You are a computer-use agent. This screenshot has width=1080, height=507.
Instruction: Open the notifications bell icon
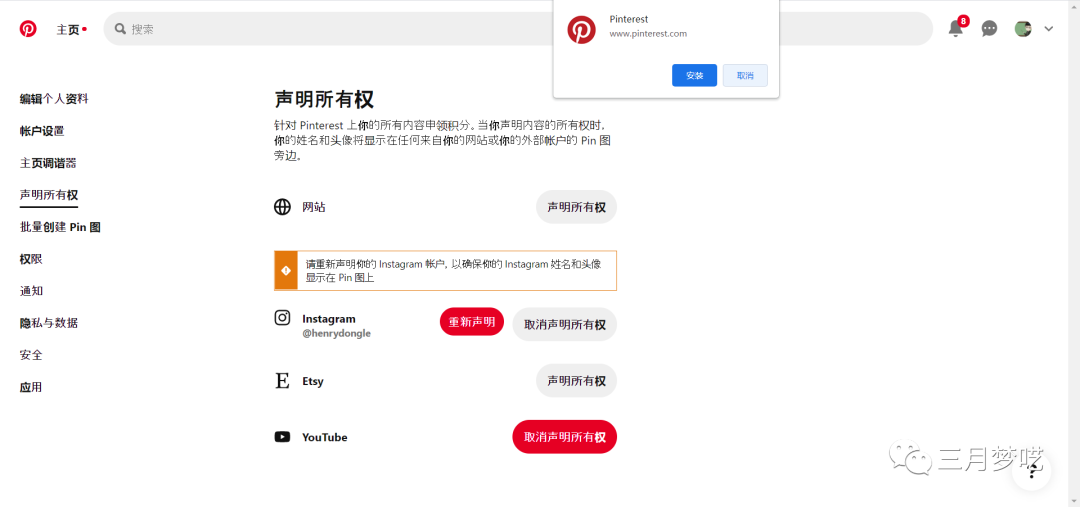(955, 29)
